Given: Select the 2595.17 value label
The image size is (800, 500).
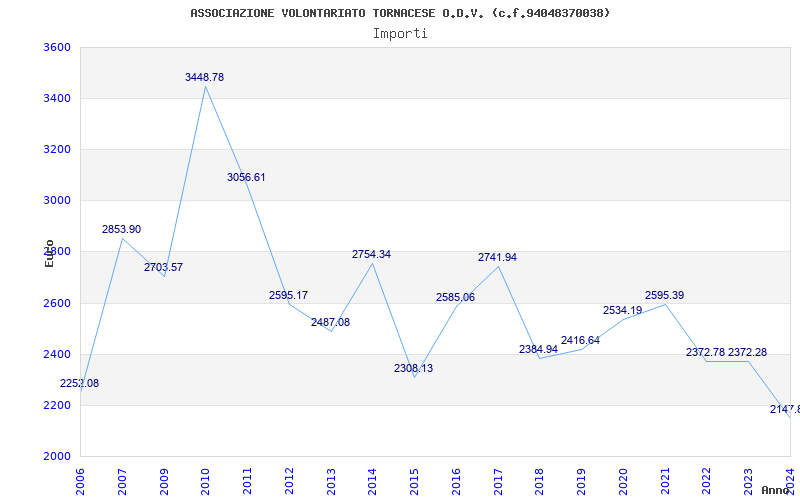Looking at the screenshot, I should (x=288, y=295).
